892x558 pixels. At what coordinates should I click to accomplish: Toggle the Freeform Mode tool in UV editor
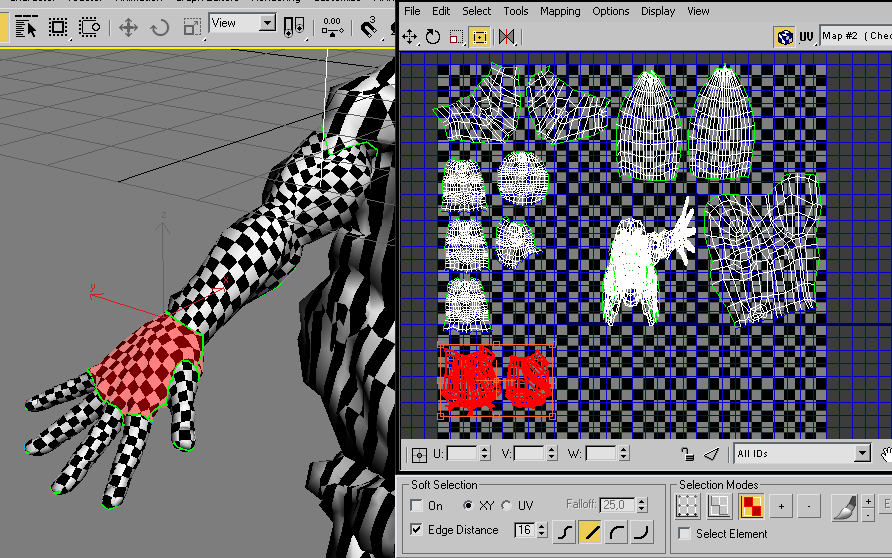[480, 37]
